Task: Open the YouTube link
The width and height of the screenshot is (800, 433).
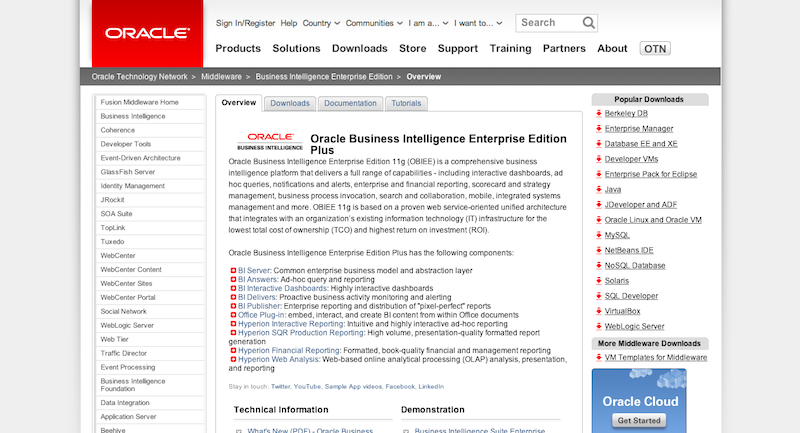Action: point(308,387)
